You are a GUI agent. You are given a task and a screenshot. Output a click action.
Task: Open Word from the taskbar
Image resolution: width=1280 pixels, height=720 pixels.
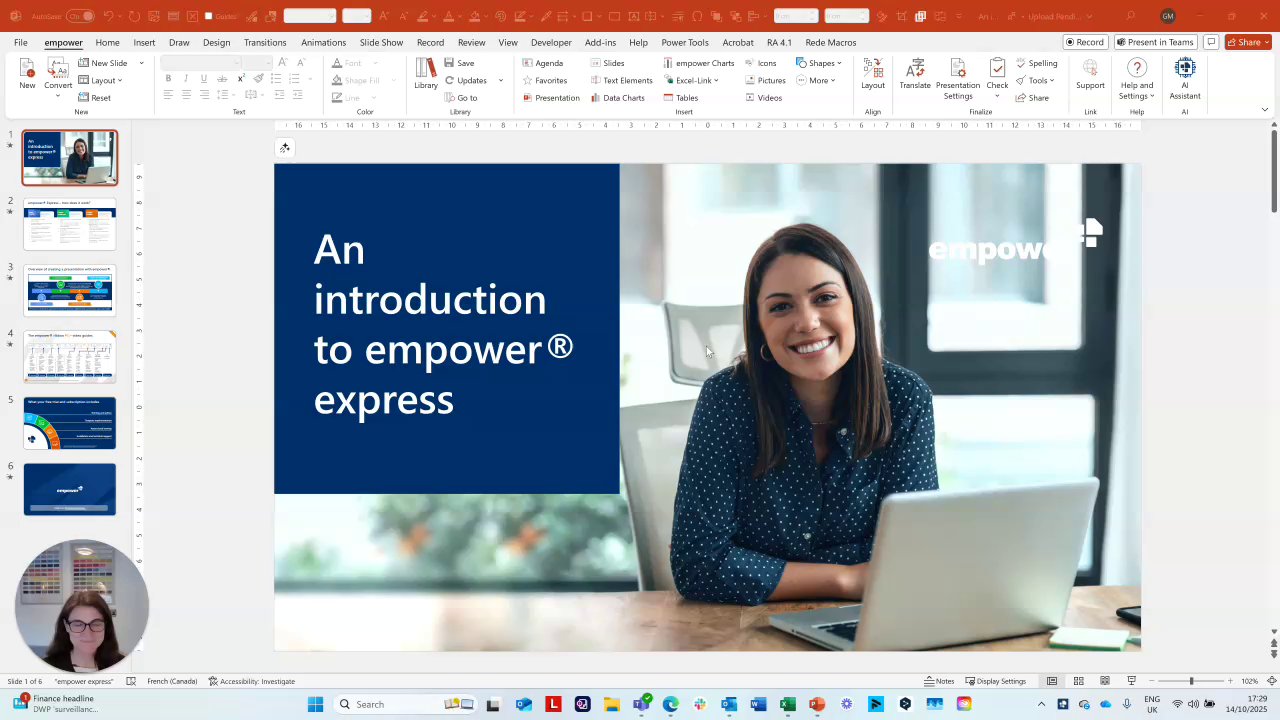pos(758,704)
